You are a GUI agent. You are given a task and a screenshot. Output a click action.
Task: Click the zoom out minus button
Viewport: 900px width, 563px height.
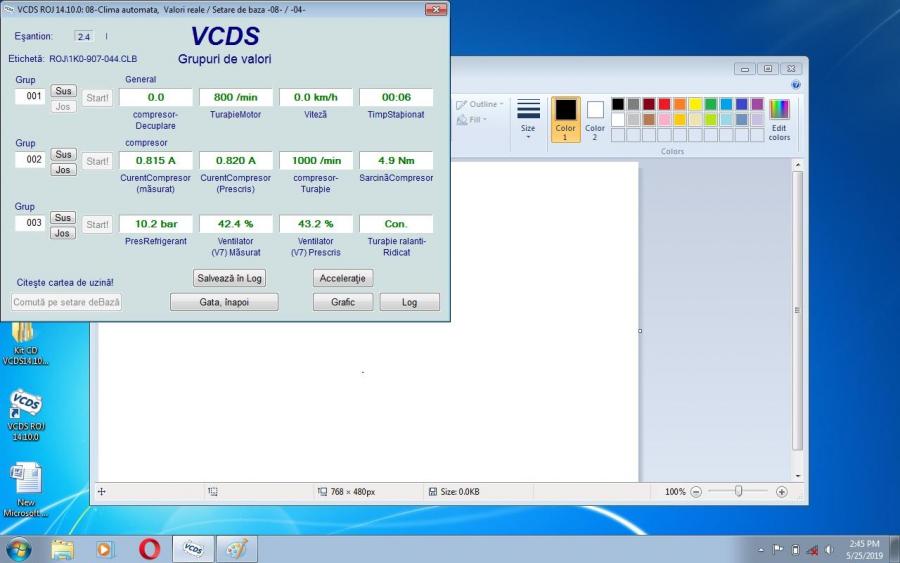696,492
